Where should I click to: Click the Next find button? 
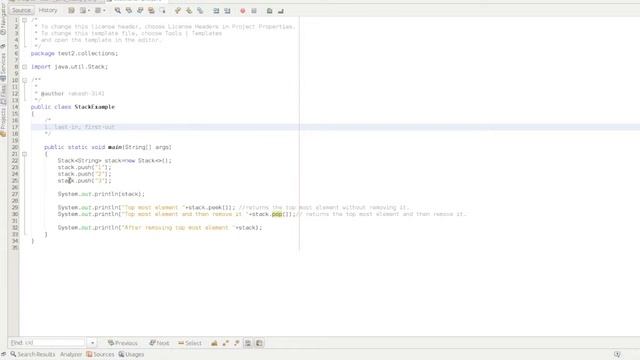coord(159,343)
